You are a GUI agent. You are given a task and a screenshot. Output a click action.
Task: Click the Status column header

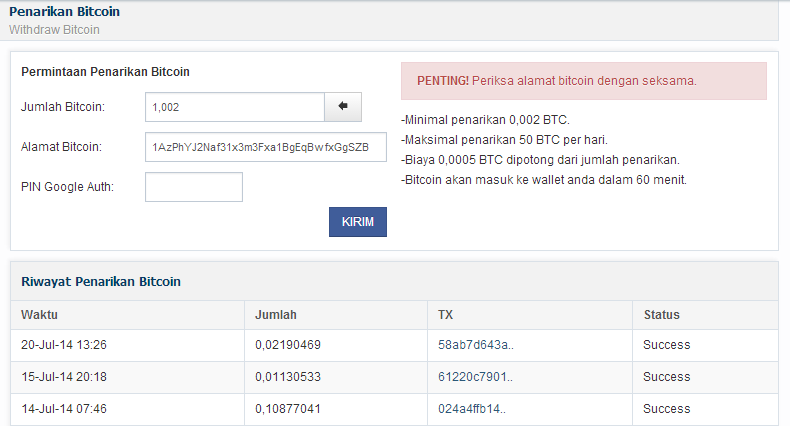point(662,315)
